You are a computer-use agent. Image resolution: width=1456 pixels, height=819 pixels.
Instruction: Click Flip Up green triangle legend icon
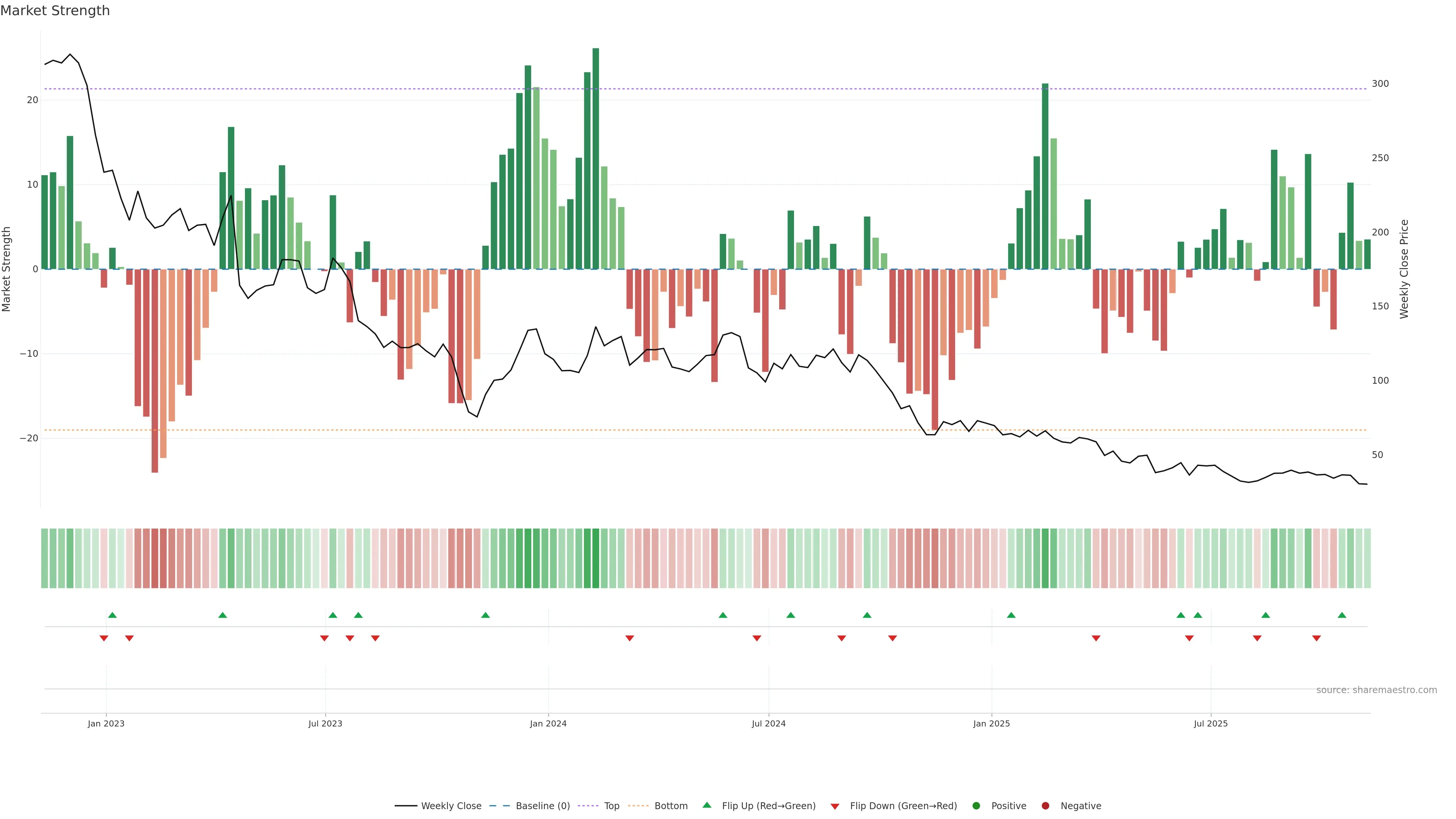[x=706, y=805]
